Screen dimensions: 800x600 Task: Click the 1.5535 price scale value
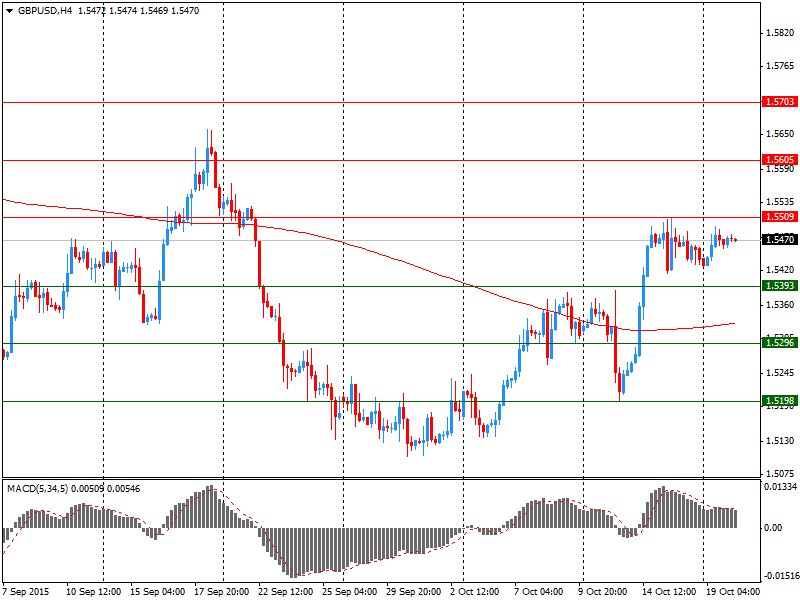781,202
